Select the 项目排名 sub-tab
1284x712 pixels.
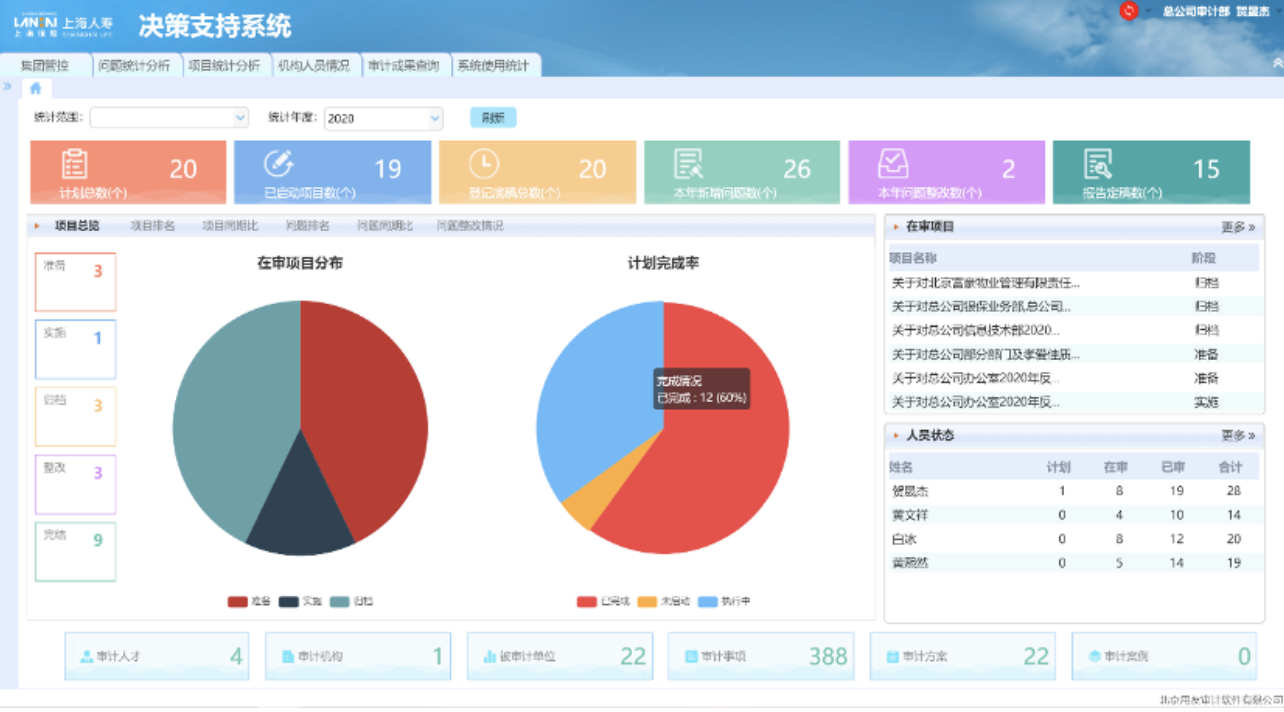[152, 226]
